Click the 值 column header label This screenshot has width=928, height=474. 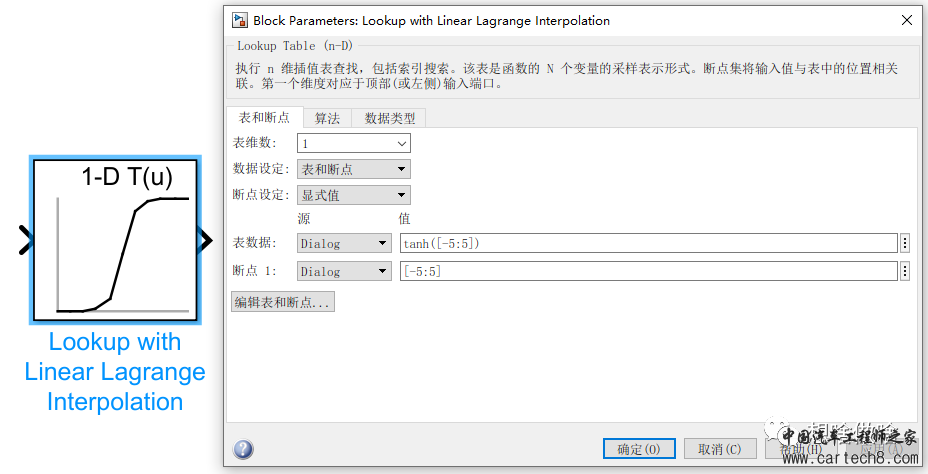(404, 219)
